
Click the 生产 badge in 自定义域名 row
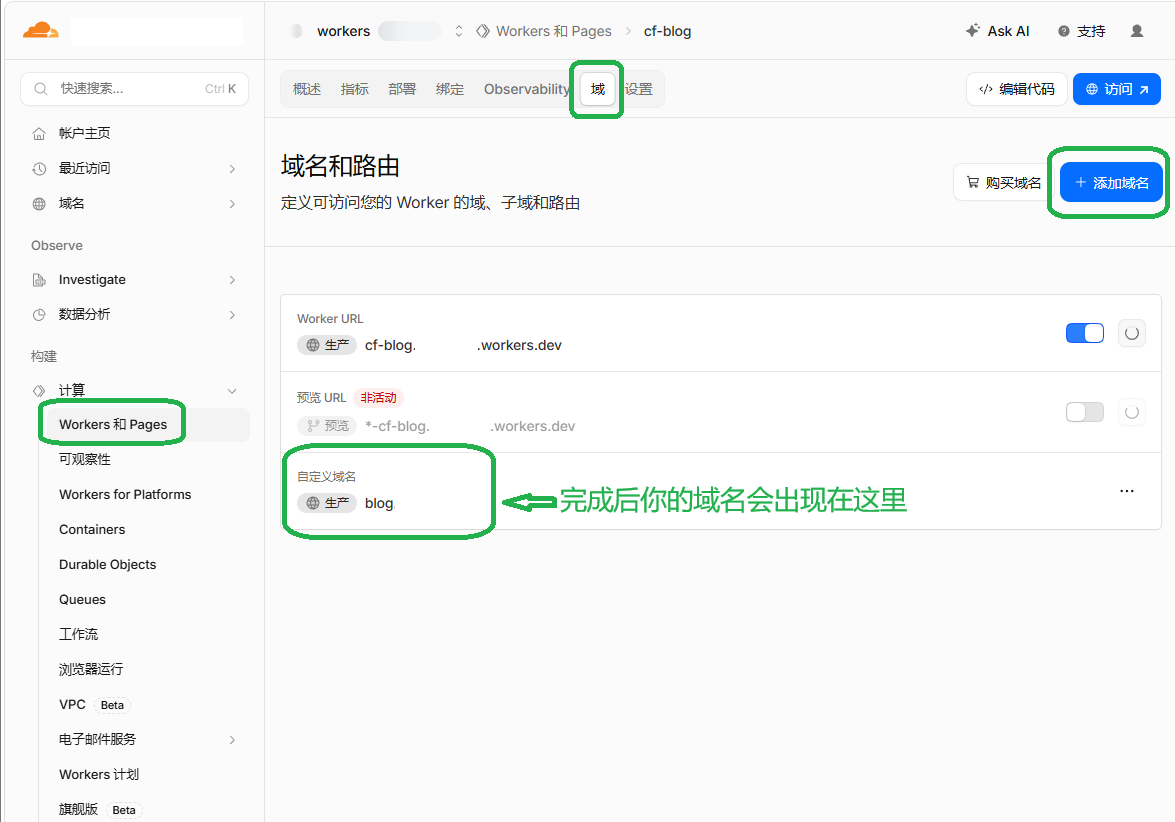(x=327, y=504)
